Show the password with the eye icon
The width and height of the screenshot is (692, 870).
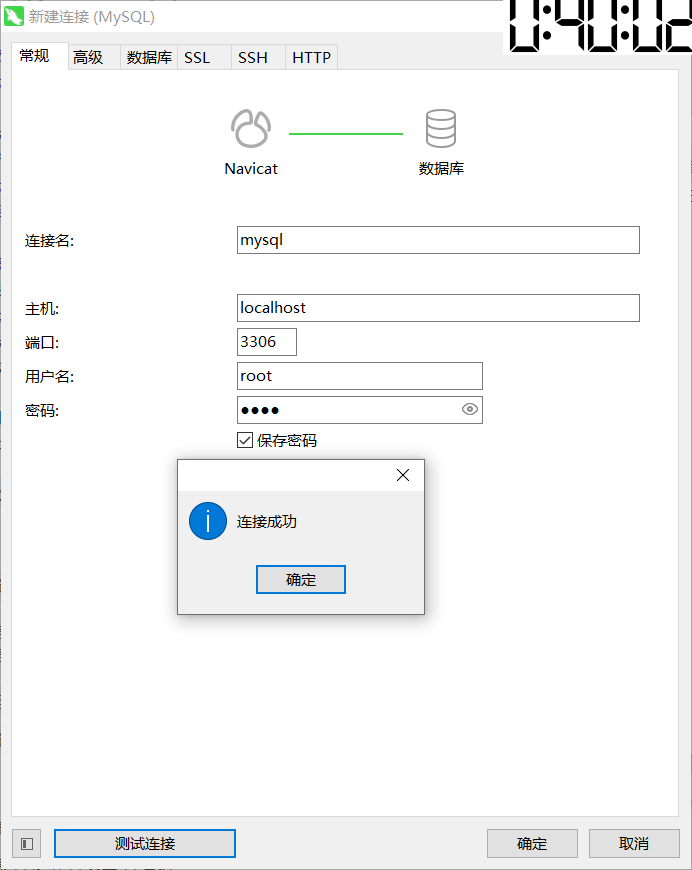point(469,409)
